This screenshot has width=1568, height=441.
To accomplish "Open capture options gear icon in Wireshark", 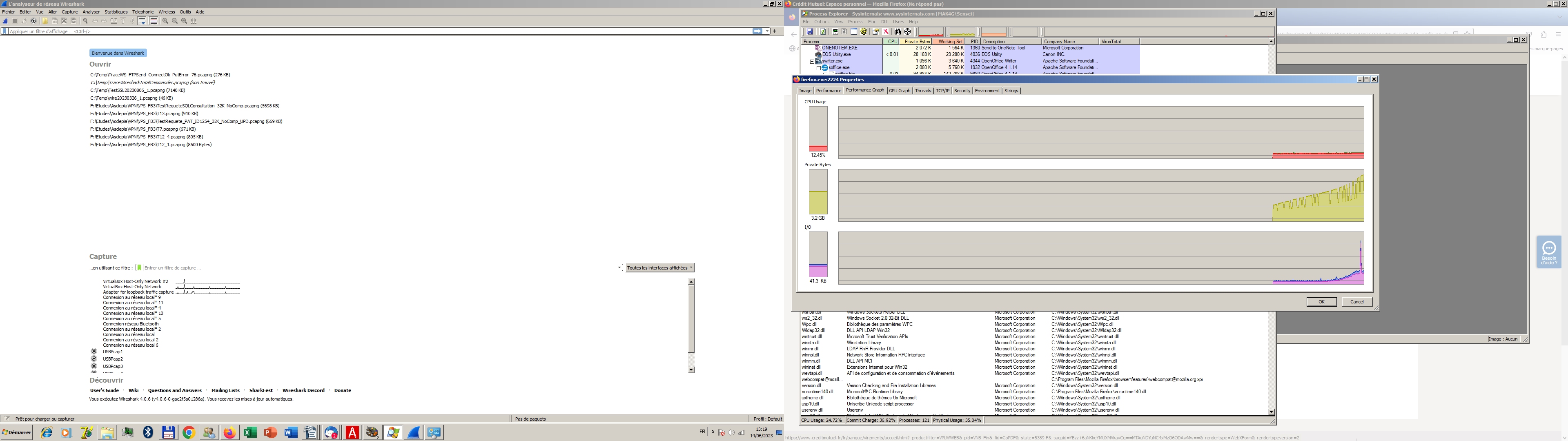I will point(33,21).
